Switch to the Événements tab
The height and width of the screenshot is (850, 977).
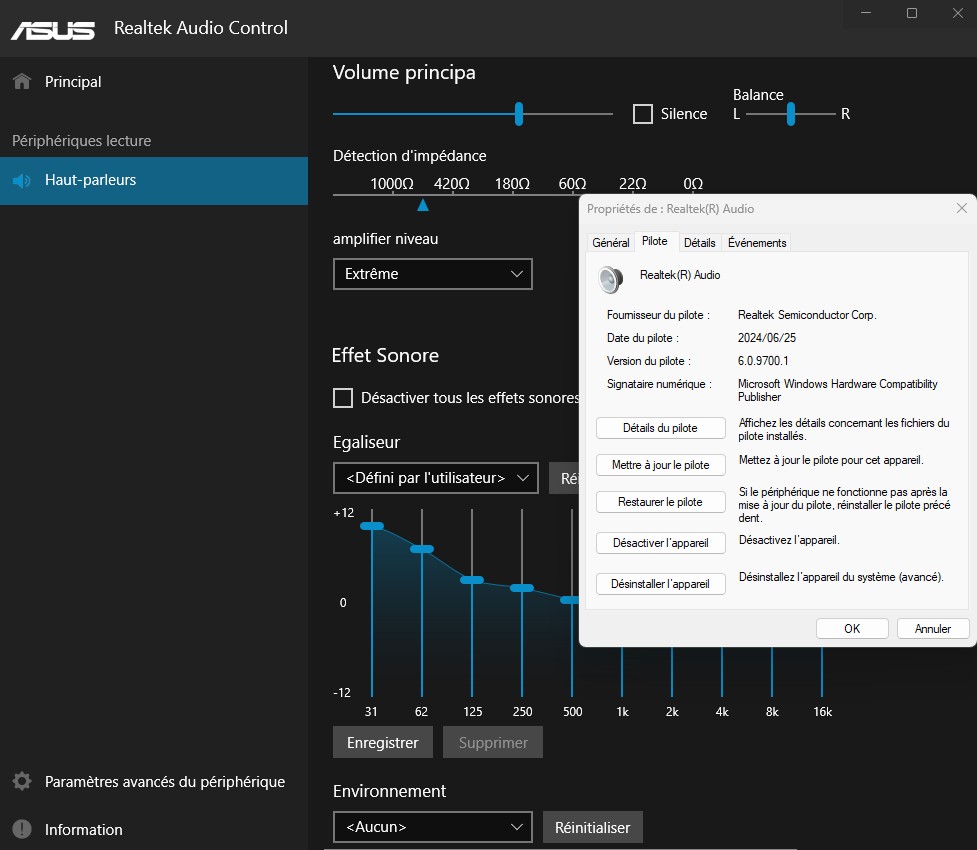pos(757,243)
